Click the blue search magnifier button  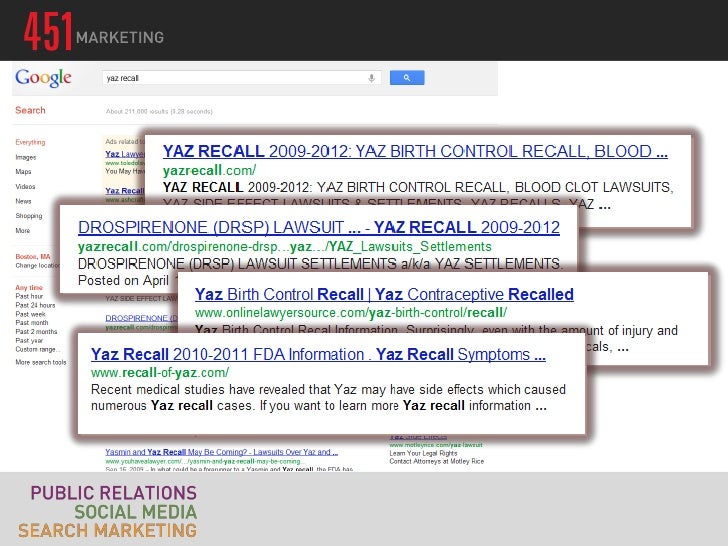[x=407, y=78]
